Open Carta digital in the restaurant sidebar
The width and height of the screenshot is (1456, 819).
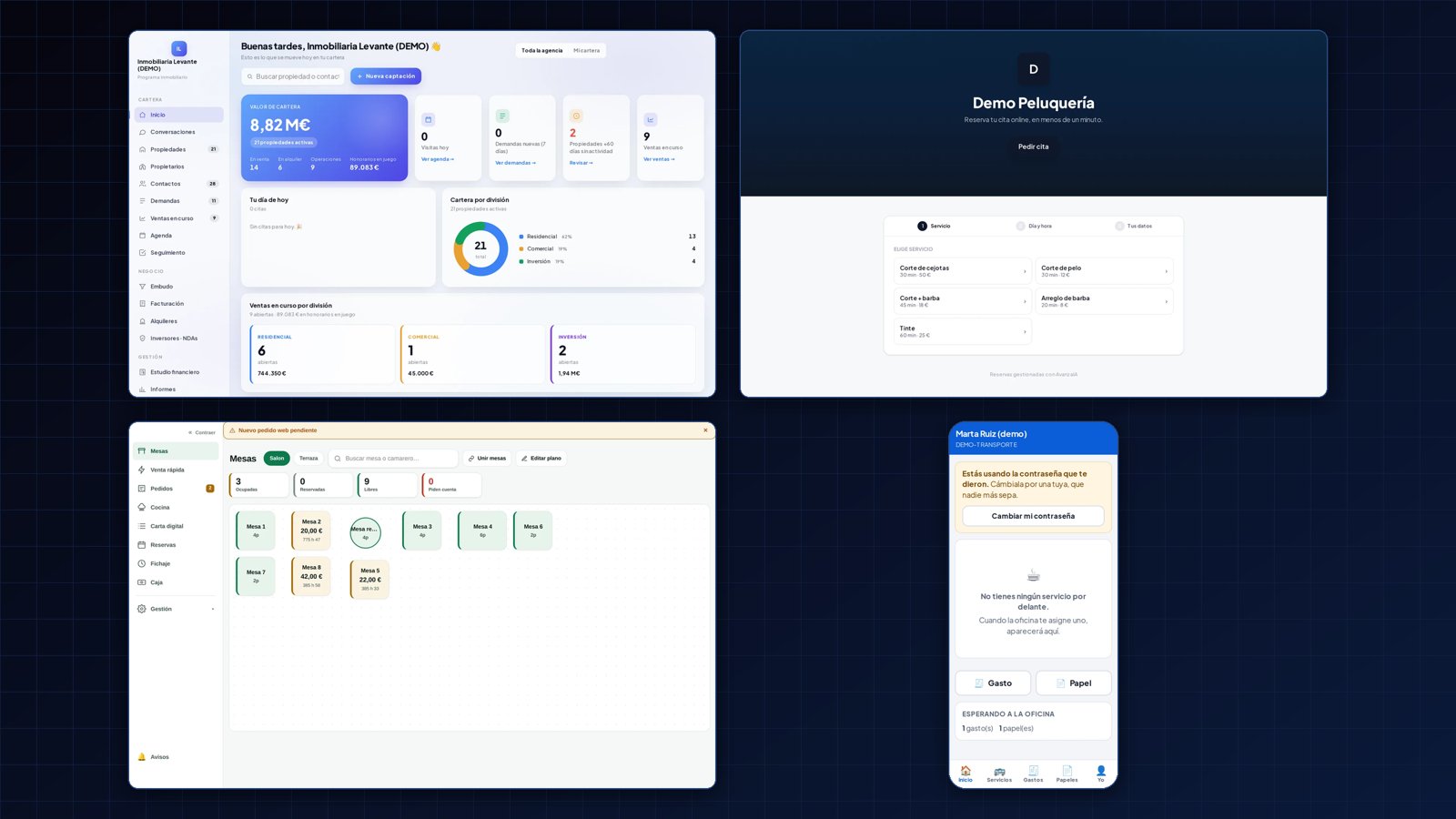coord(176,527)
